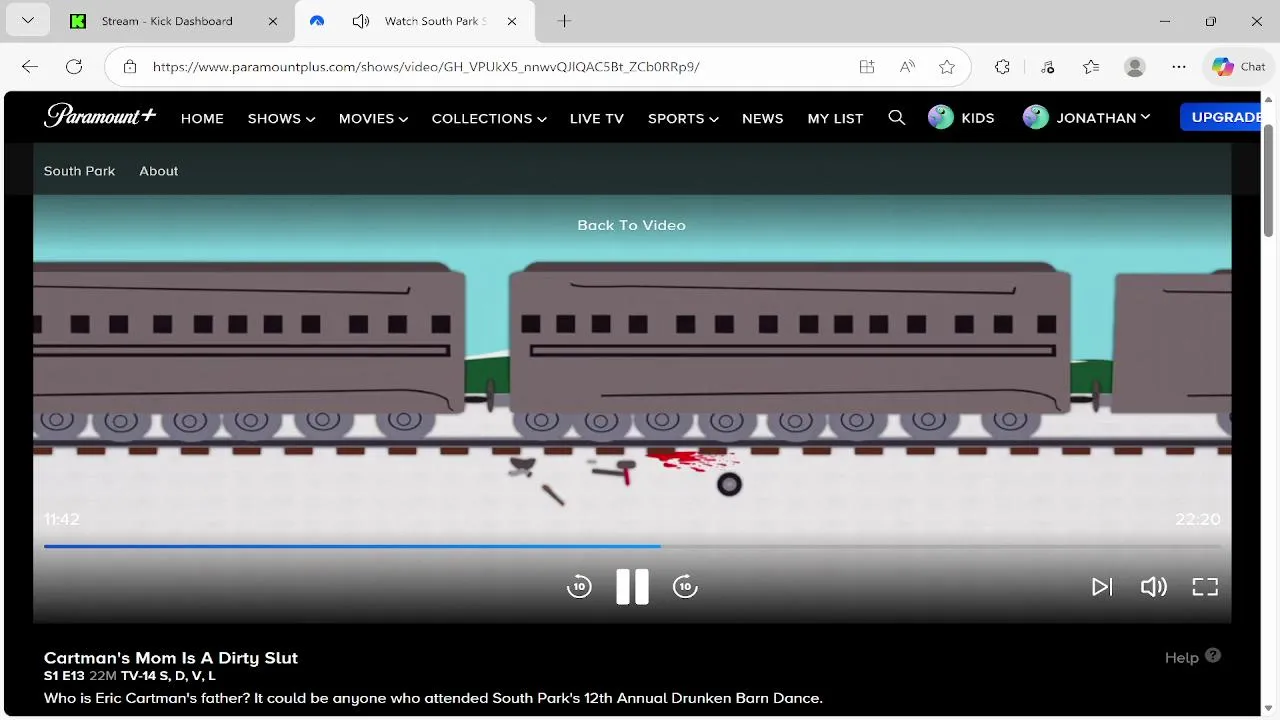Click the KIDS label text
Viewport: 1280px width, 720px height.
point(977,118)
